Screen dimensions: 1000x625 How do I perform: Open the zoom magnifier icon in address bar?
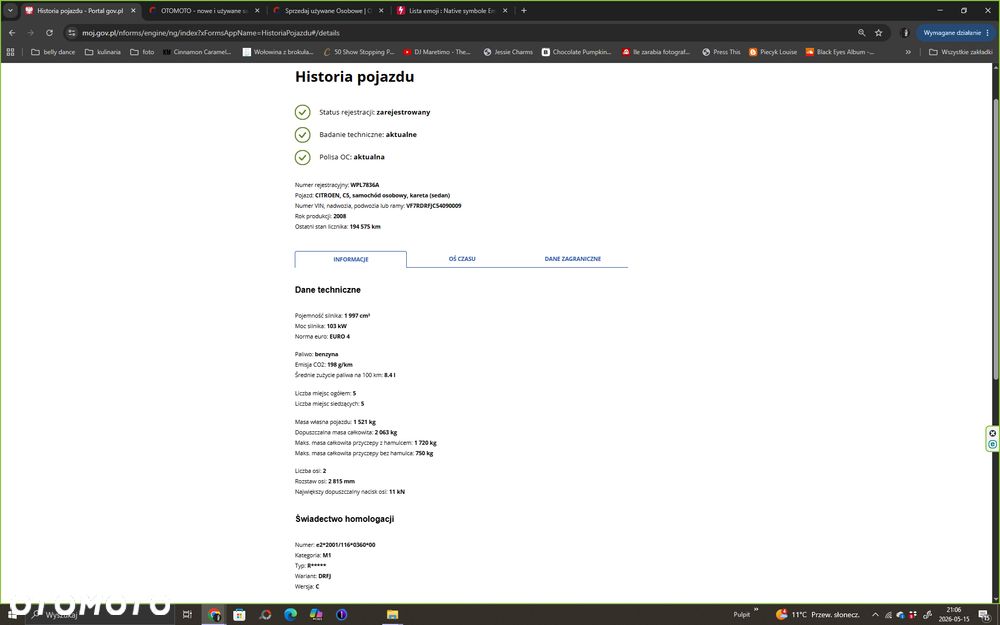pos(862,33)
